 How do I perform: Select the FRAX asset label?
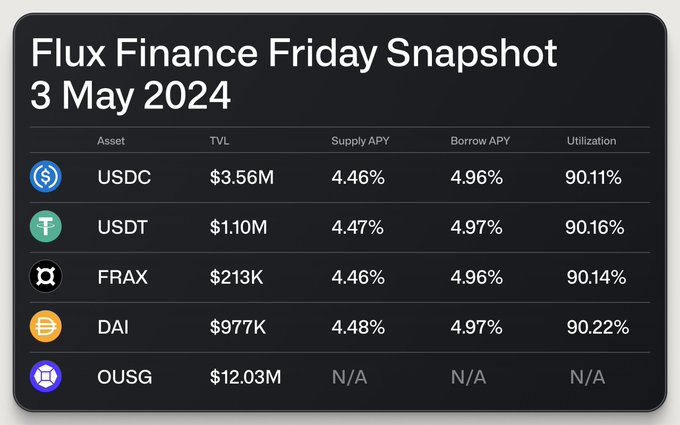(123, 278)
